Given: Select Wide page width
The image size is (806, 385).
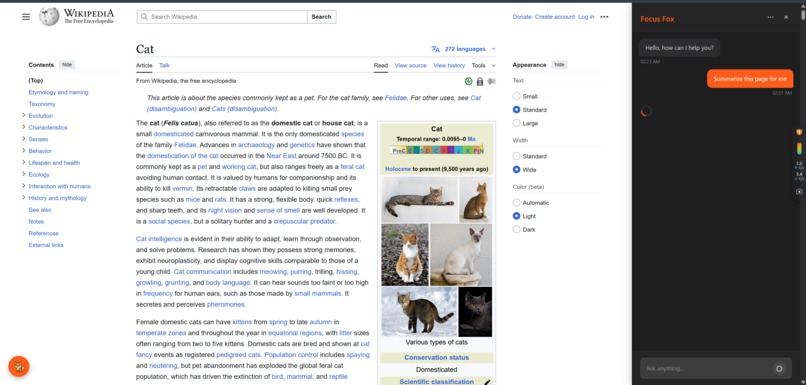Looking at the screenshot, I should coord(517,169).
